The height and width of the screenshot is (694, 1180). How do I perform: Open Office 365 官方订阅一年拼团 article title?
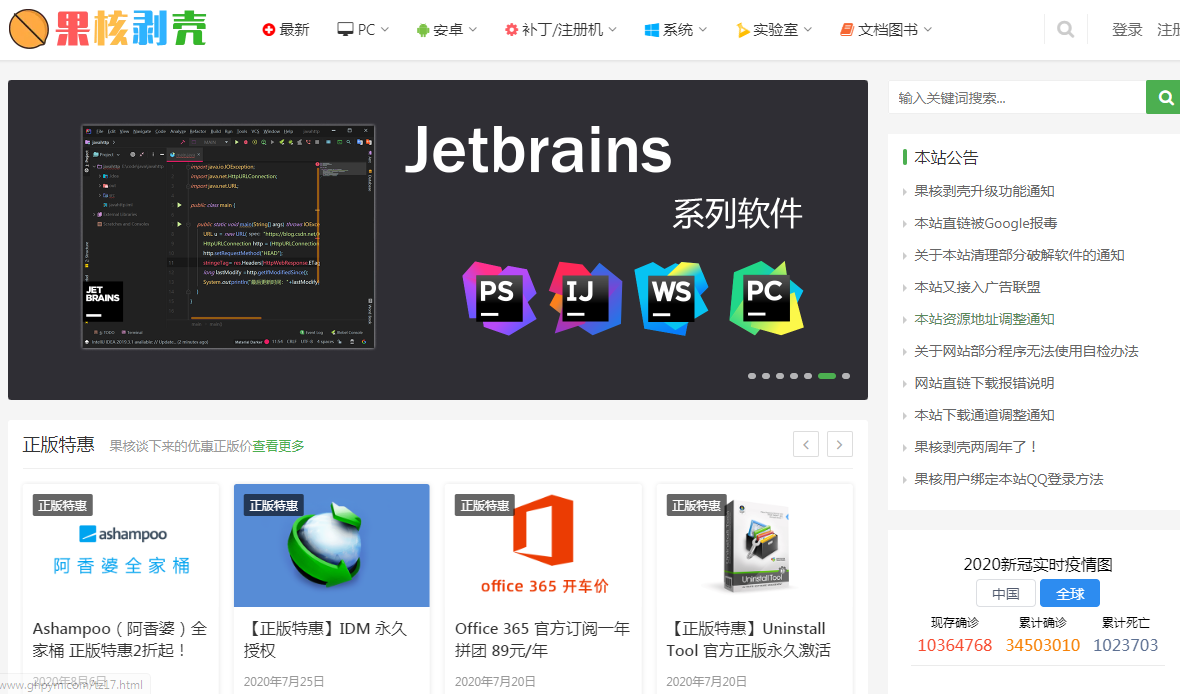(543, 639)
